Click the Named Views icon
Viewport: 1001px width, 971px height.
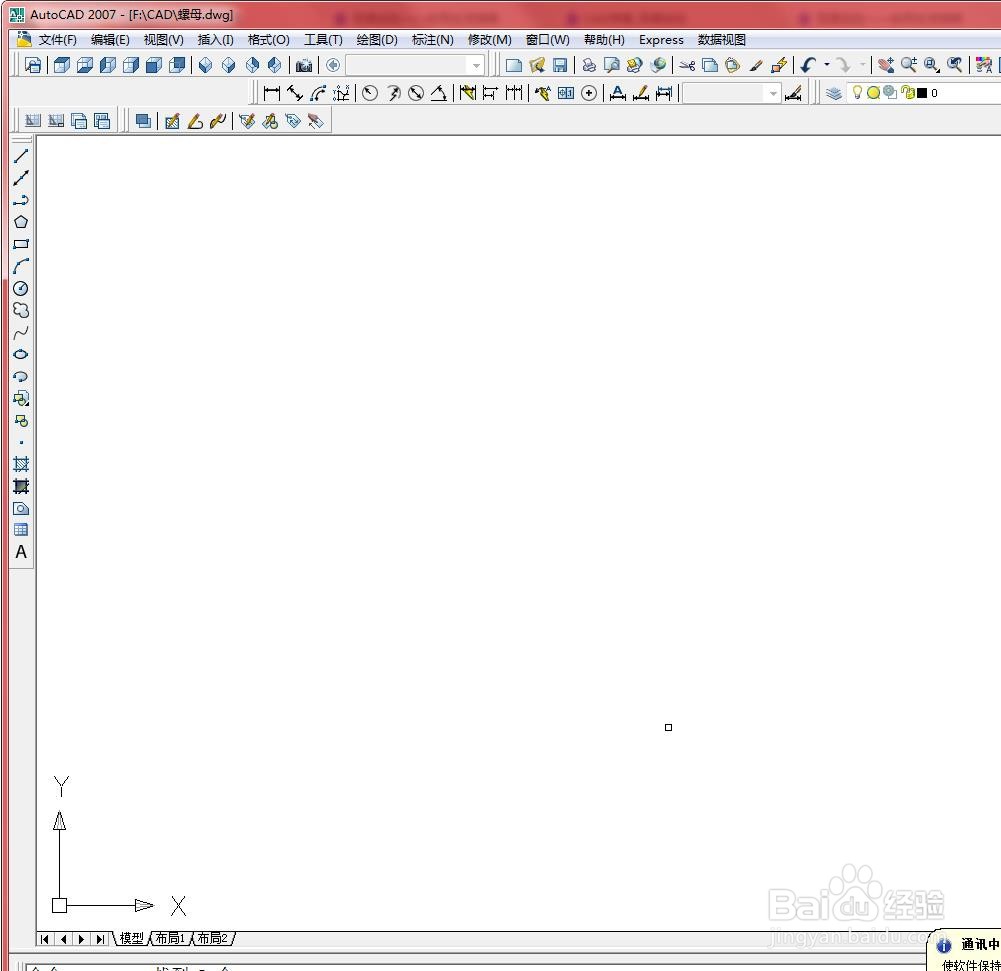click(x=33, y=65)
